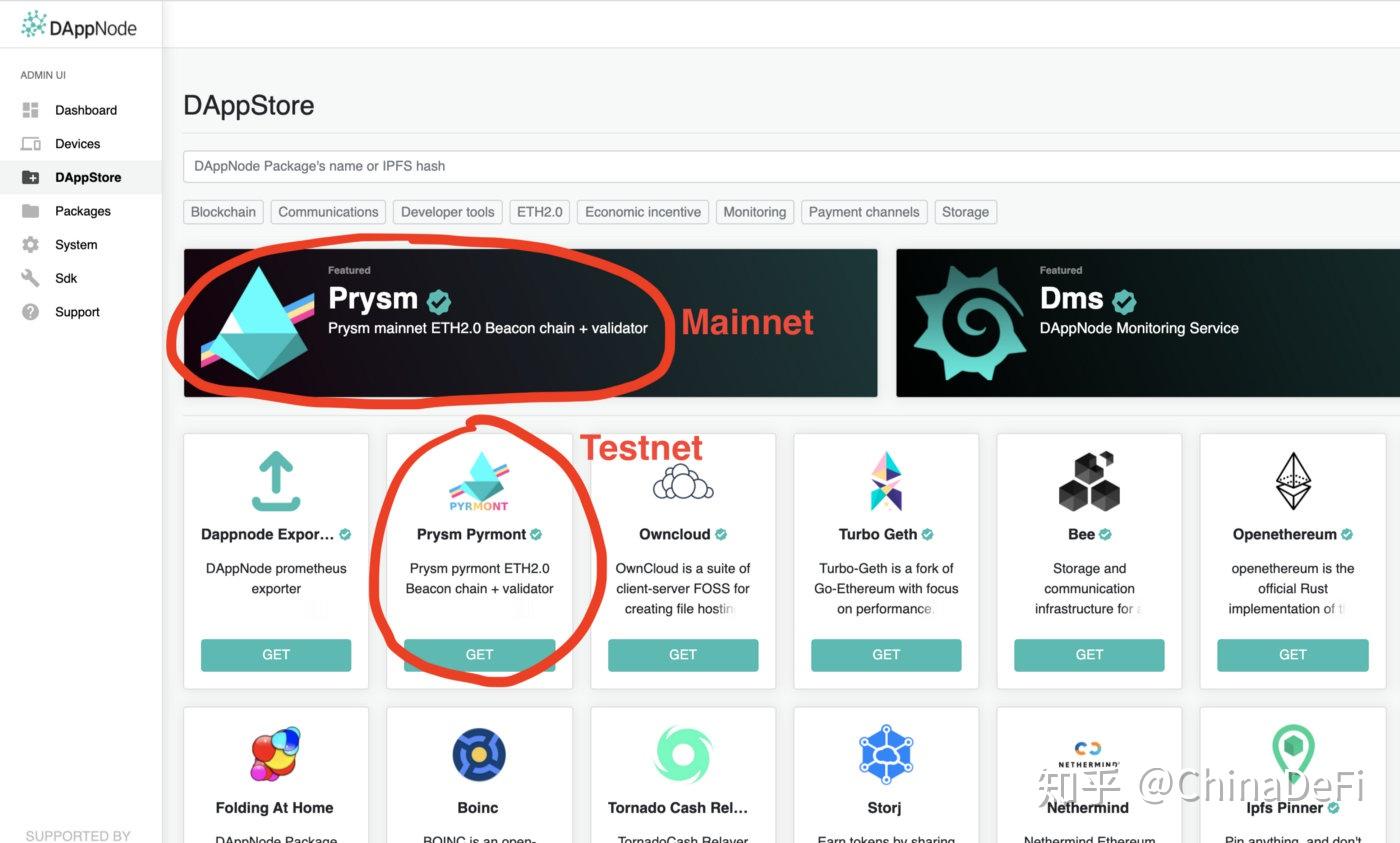Viewport: 1400px width, 843px height.
Task: Click the DAppNode logo in header
Action: coord(78,26)
